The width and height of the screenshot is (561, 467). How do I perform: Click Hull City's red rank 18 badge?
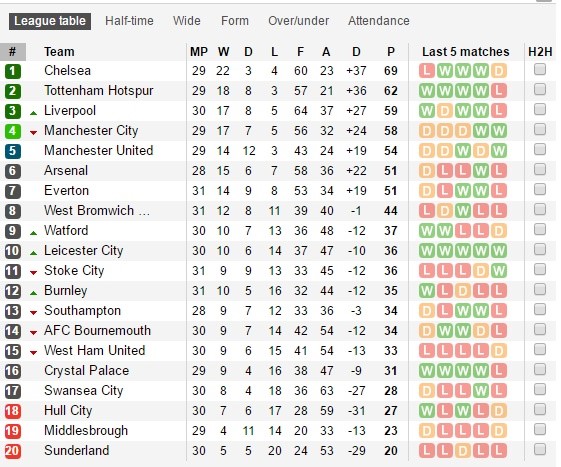pos(13,410)
